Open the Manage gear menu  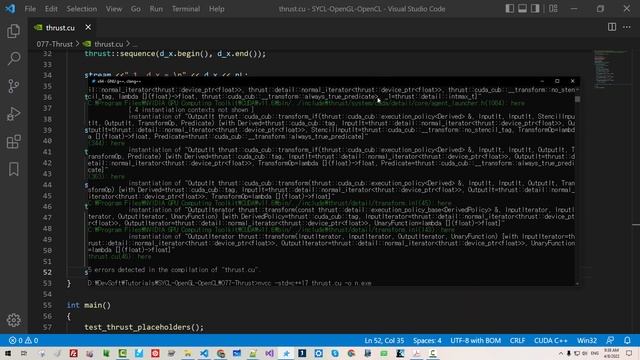coord(13,320)
